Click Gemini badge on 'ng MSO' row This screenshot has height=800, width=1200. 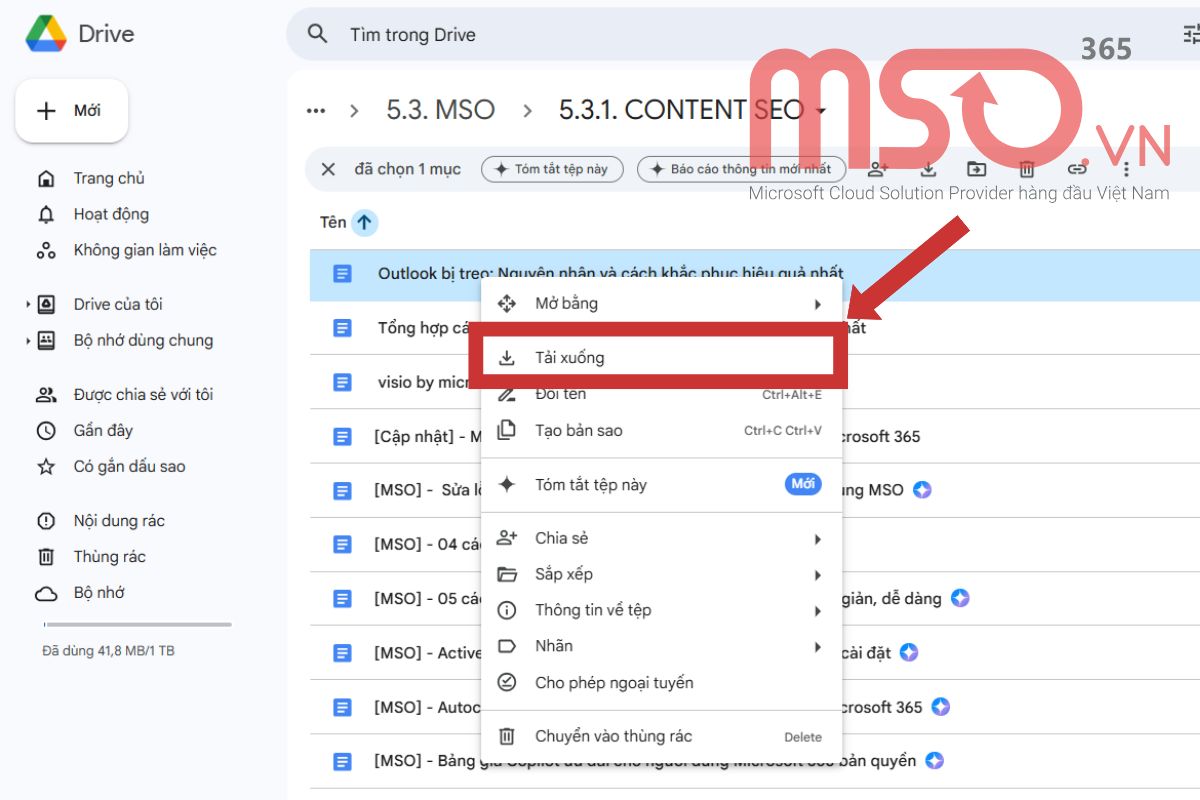pos(922,490)
